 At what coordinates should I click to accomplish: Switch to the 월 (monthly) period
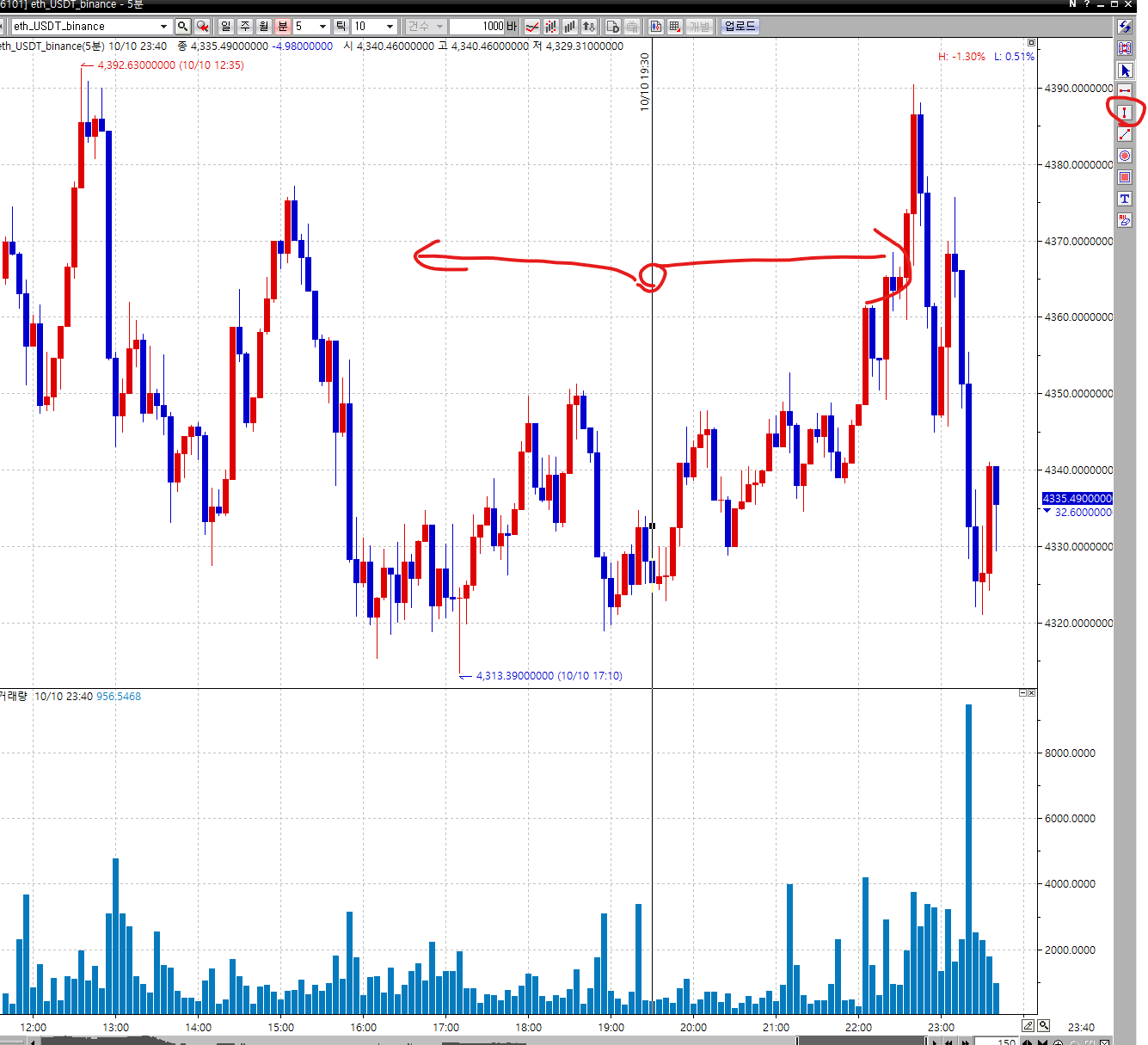(264, 27)
